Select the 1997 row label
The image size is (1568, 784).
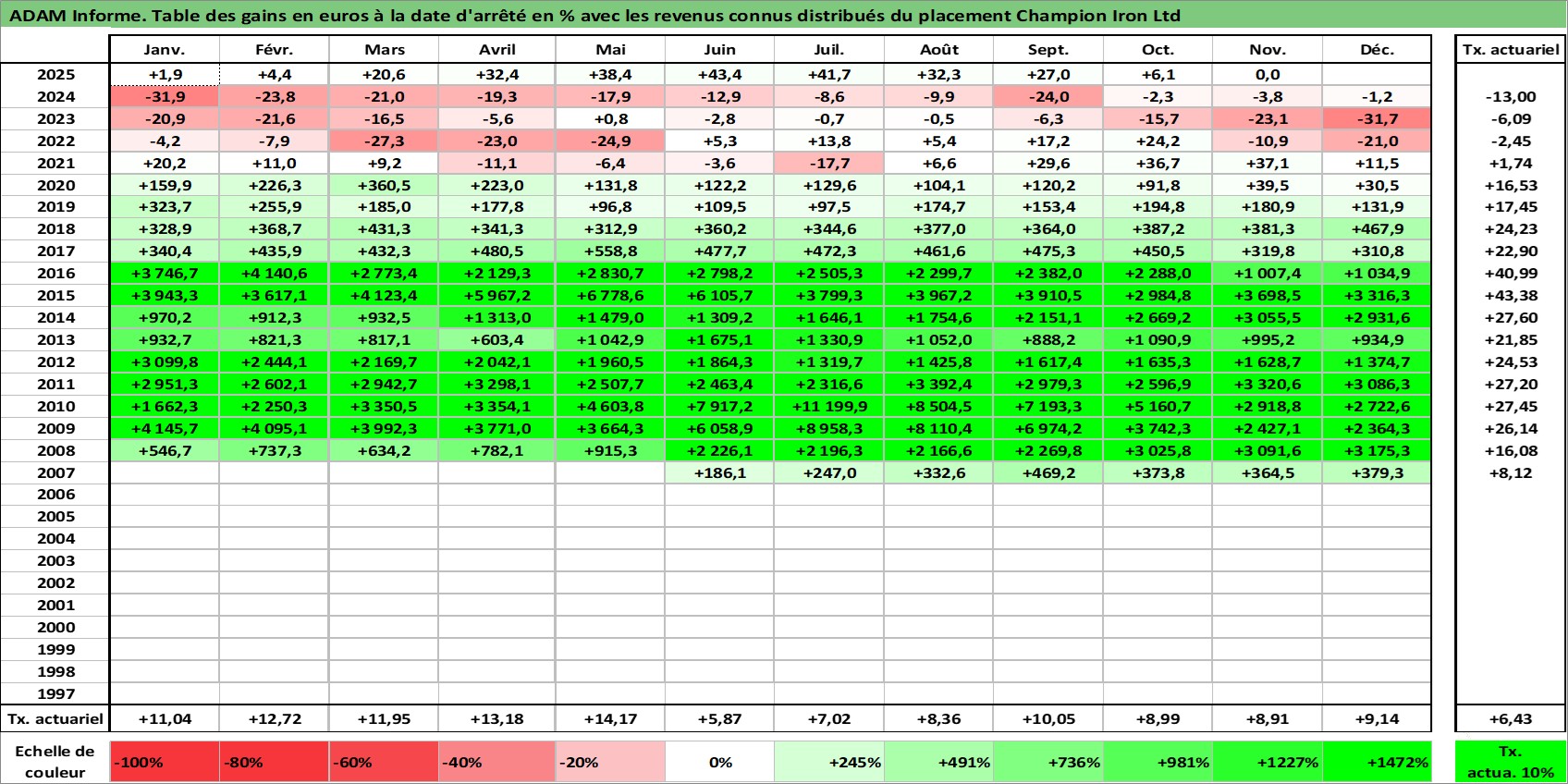coord(55,693)
